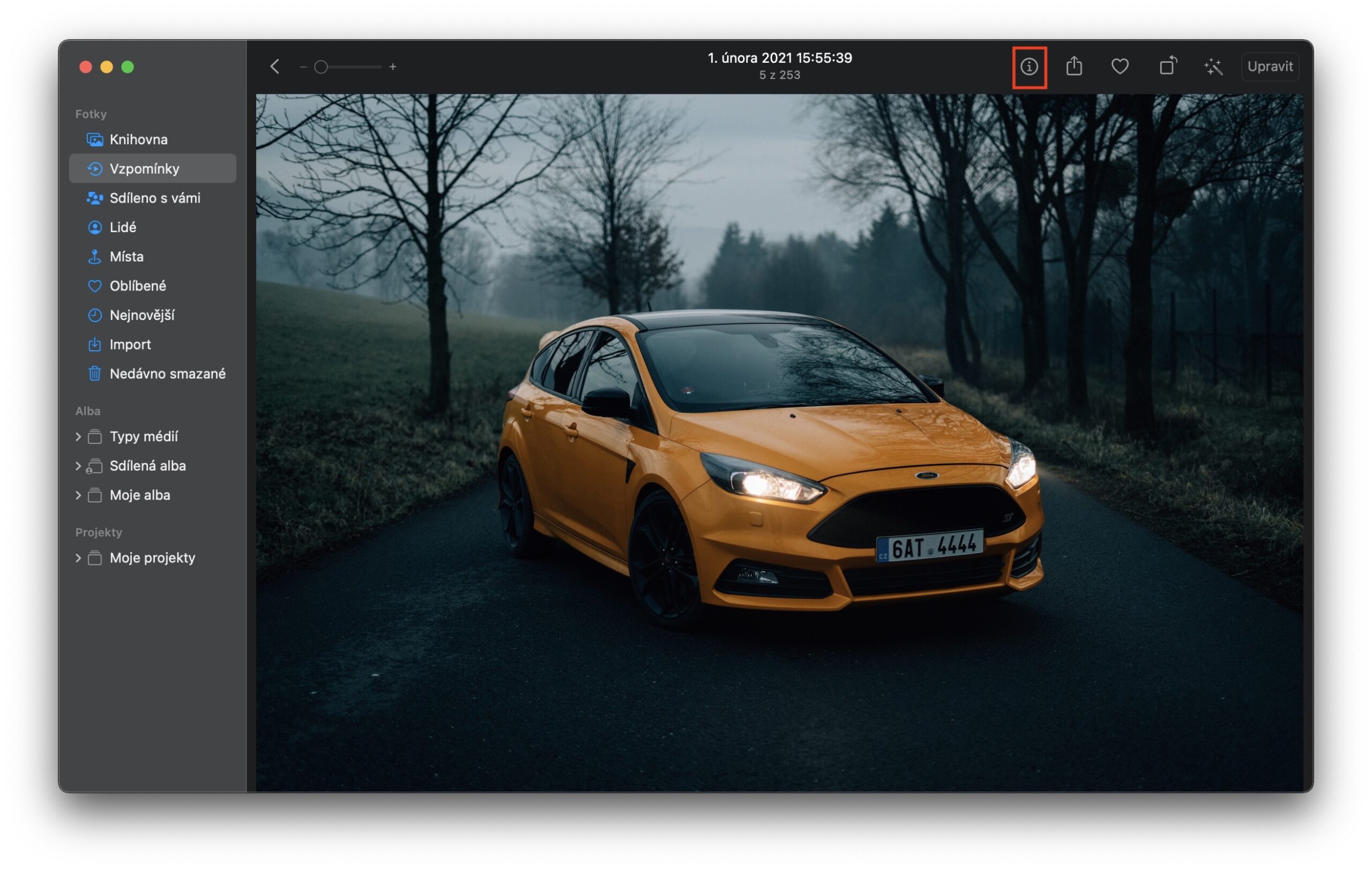Select Lidé in the sidebar
Viewport: 1372px width, 870px height.
tap(123, 227)
